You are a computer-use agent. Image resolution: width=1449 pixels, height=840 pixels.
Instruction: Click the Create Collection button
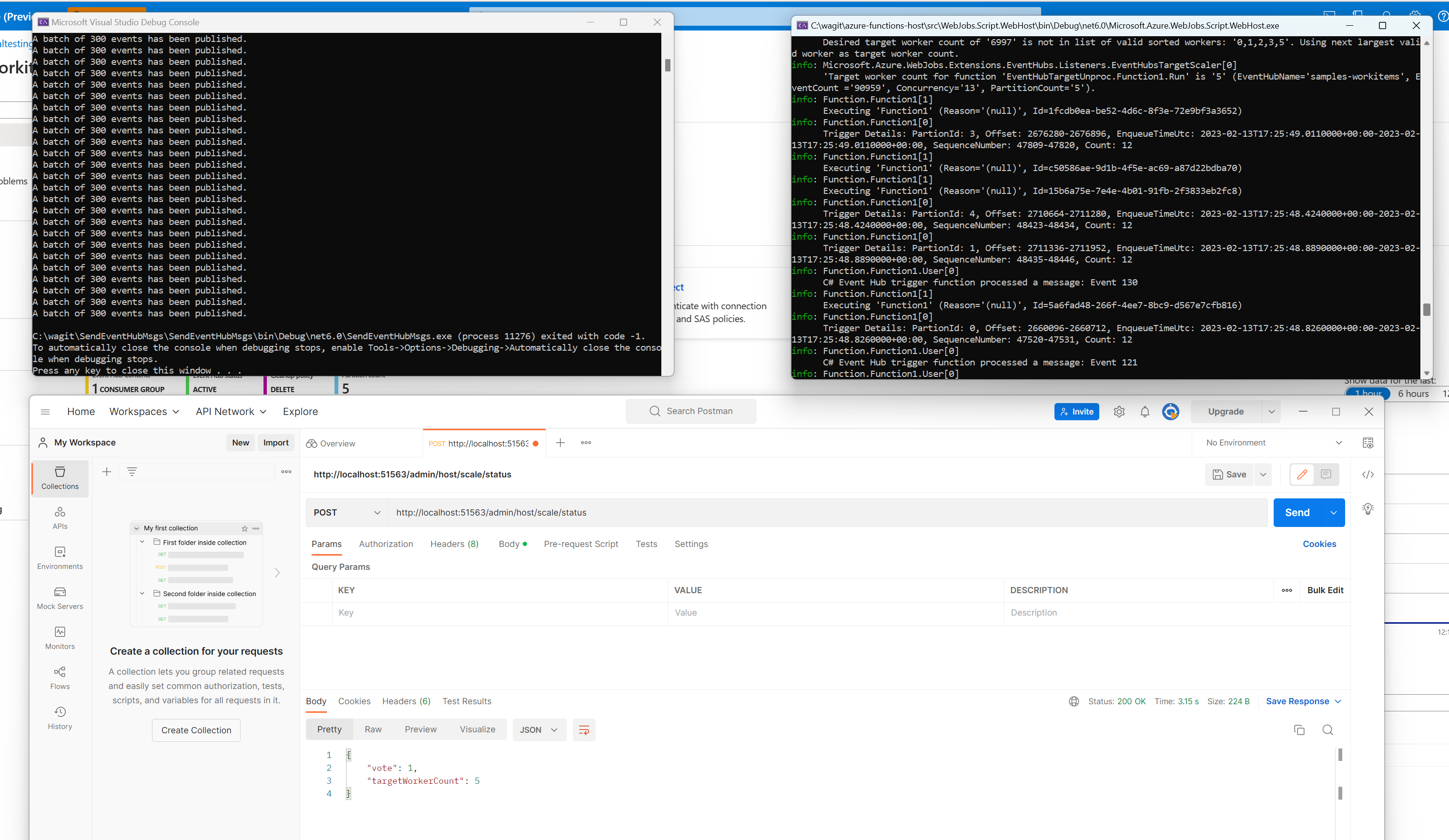tap(196, 730)
